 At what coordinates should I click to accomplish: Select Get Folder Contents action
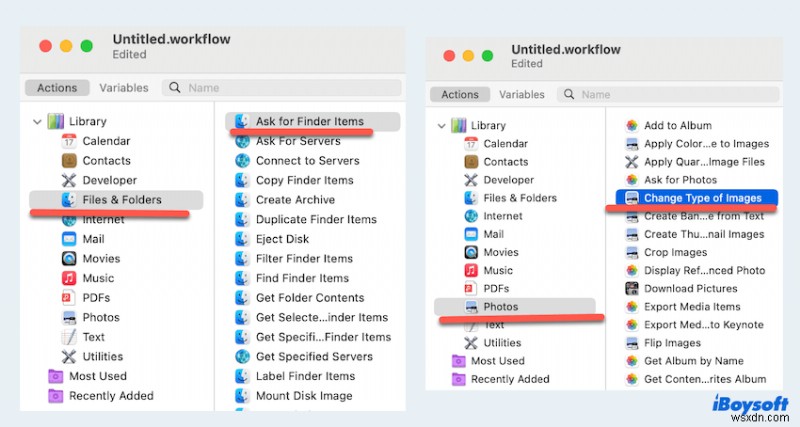[310, 297]
